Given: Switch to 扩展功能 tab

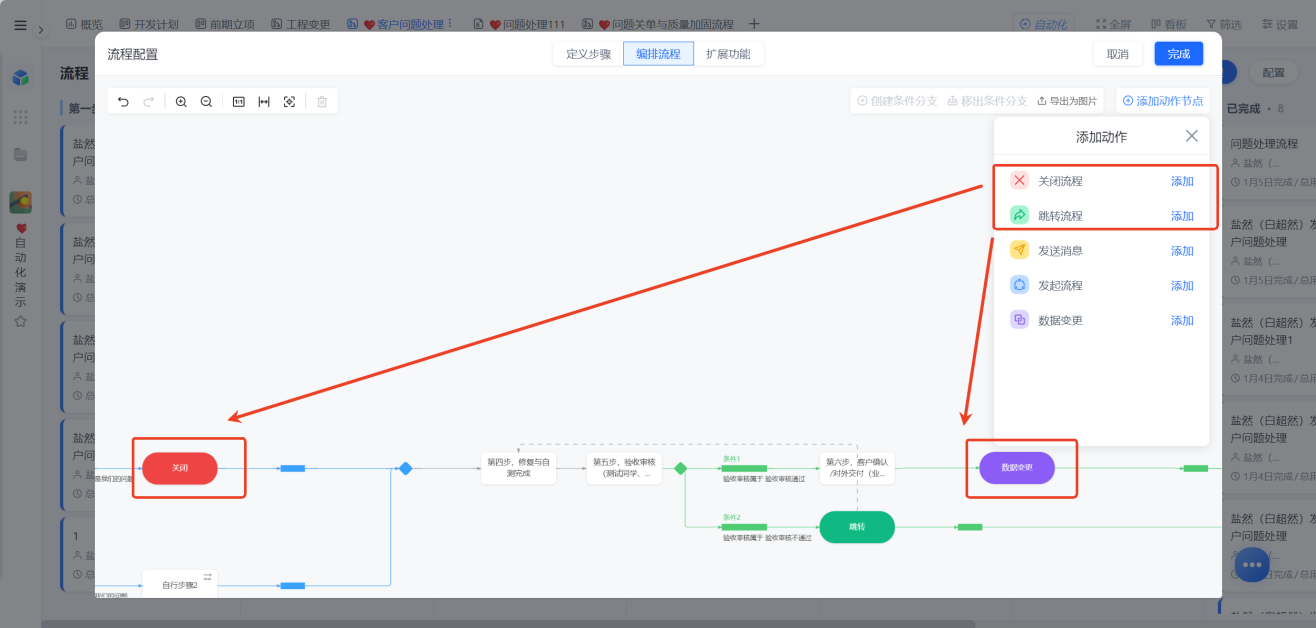Looking at the screenshot, I should coord(728,54).
